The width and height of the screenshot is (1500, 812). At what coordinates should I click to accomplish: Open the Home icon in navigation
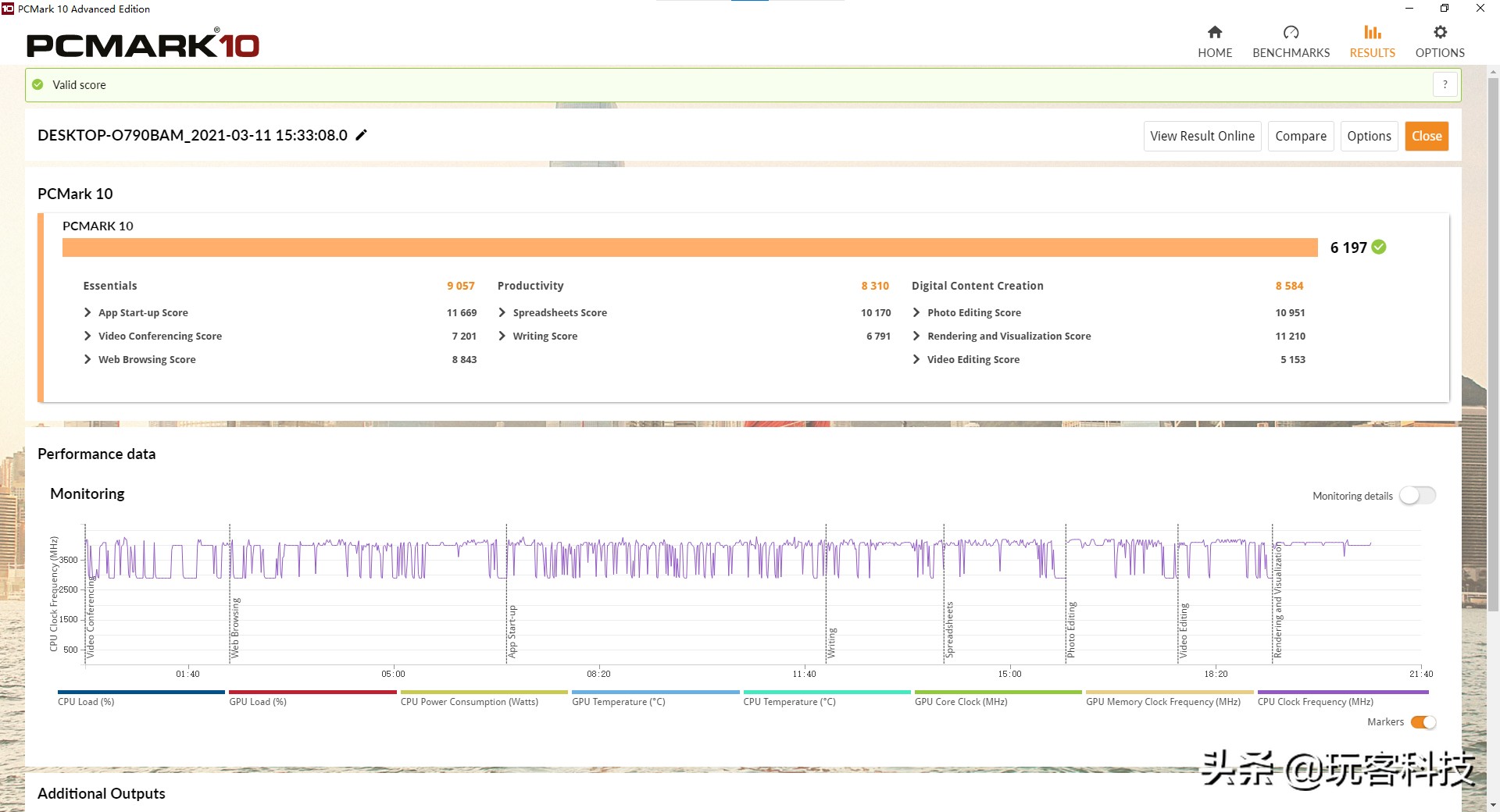pyautogui.click(x=1214, y=33)
